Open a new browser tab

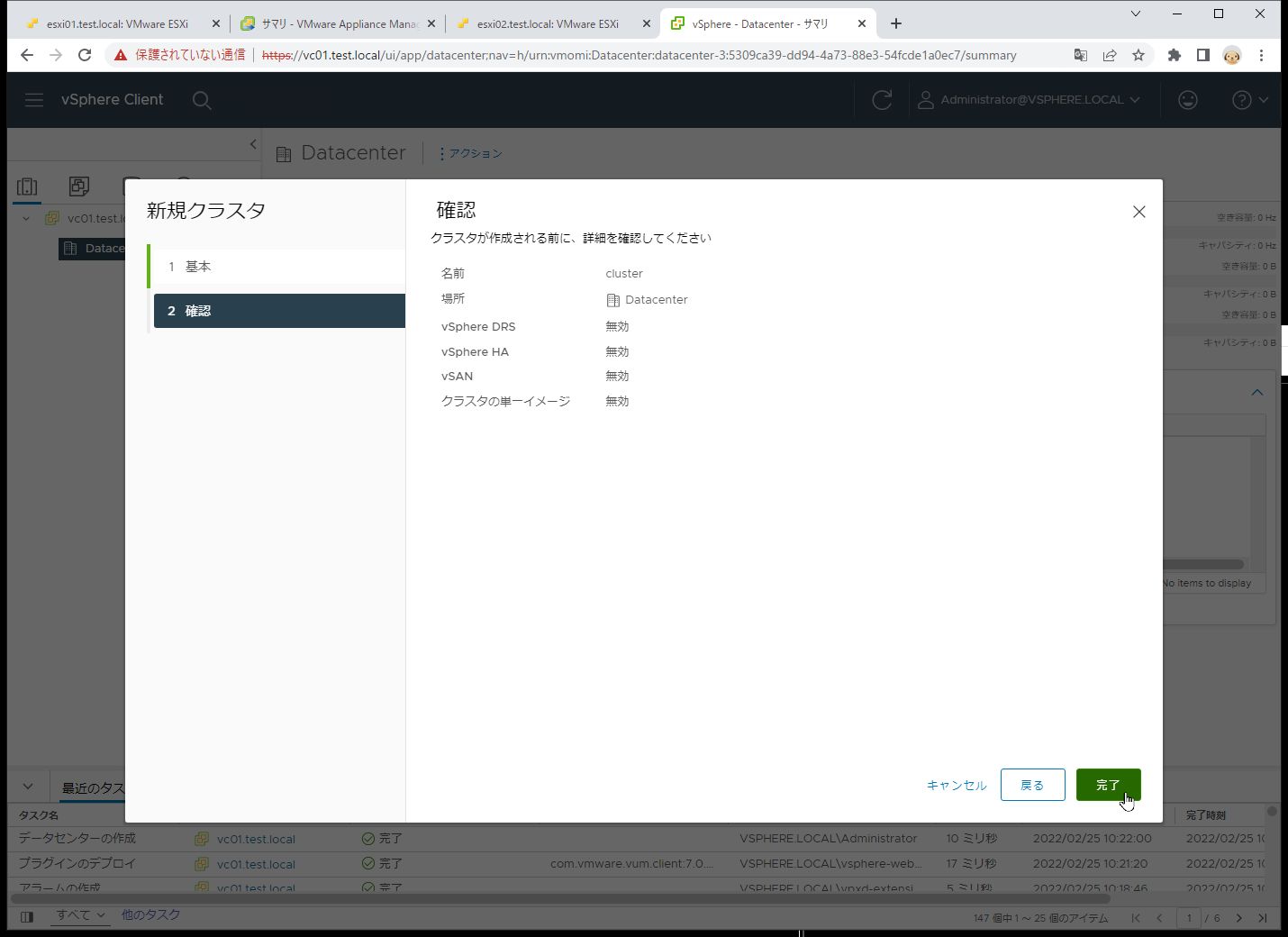[x=895, y=24]
